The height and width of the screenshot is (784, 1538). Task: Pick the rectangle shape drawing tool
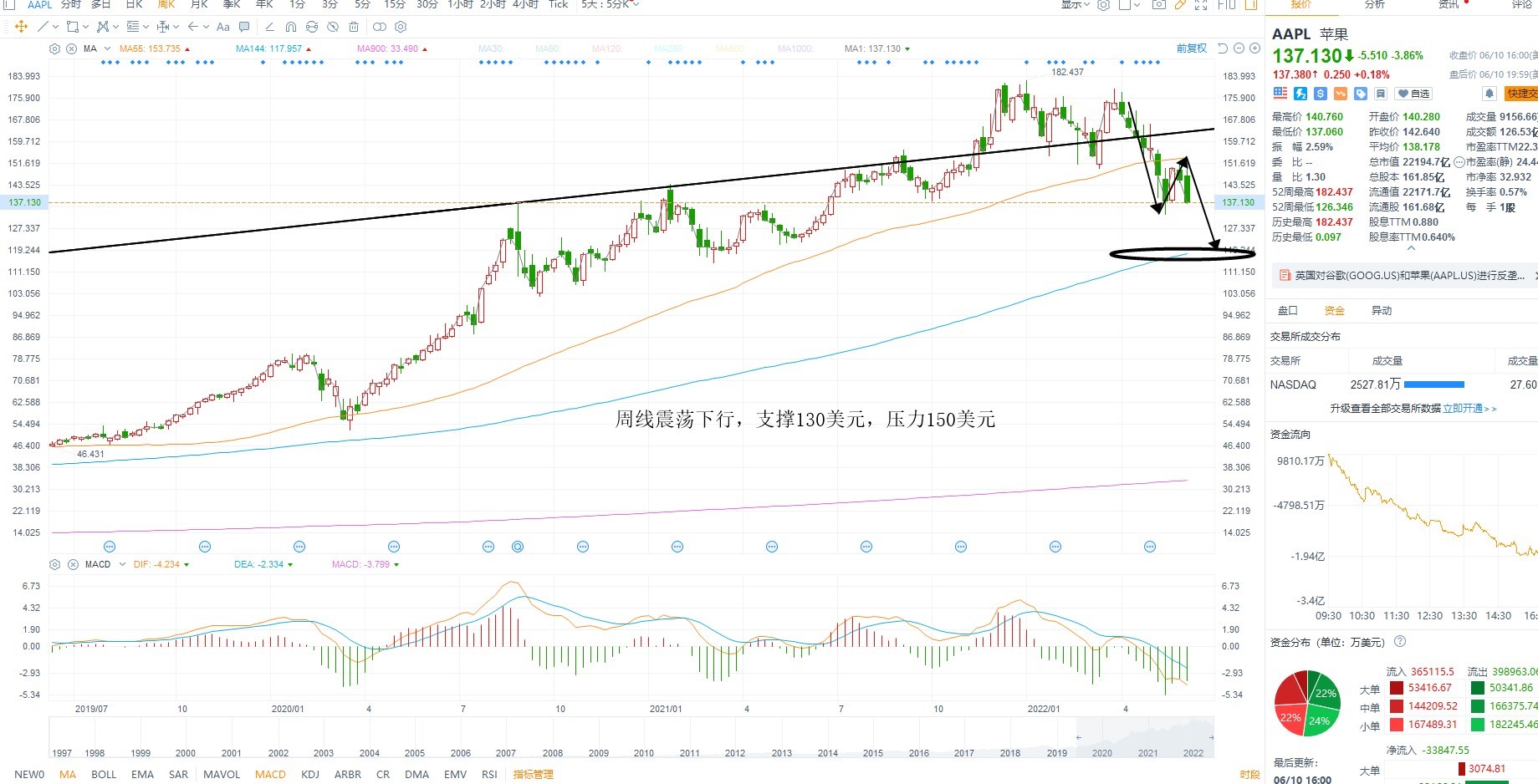[x=72, y=27]
